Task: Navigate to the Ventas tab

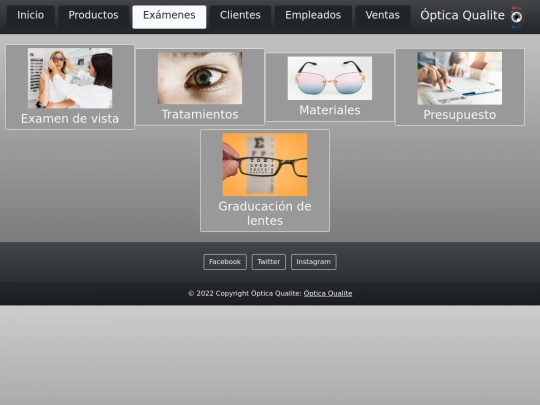Action: (382, 16)
